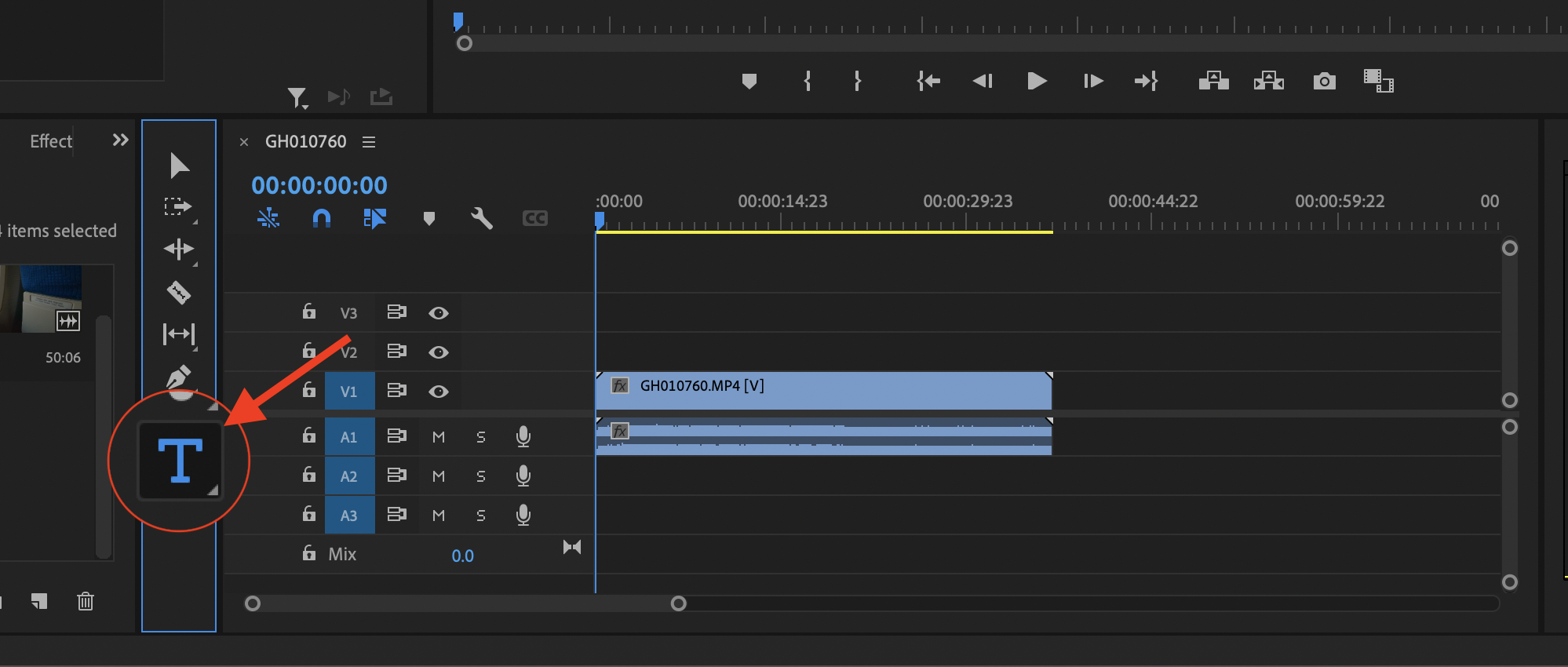This screenshot has width=1568, height=667.
Task: Click the New Item icon in project panel
Action: tap(39, 601)
